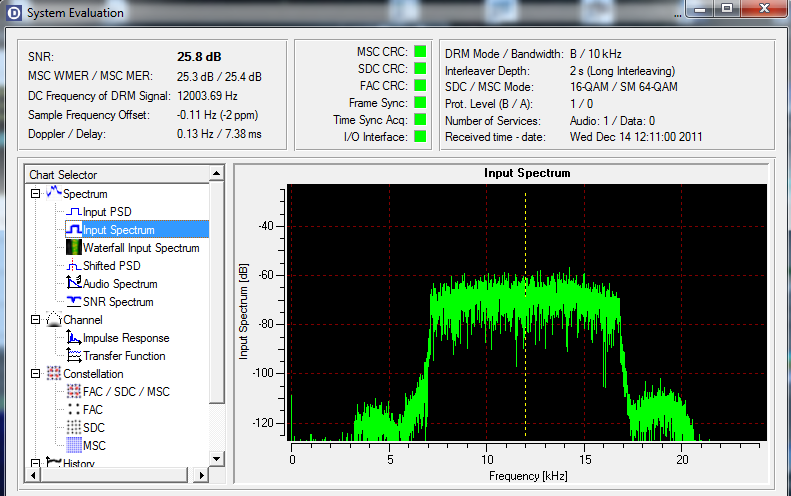Click the System Evaluation window icon
791x496 pixels.
[14, 13]
